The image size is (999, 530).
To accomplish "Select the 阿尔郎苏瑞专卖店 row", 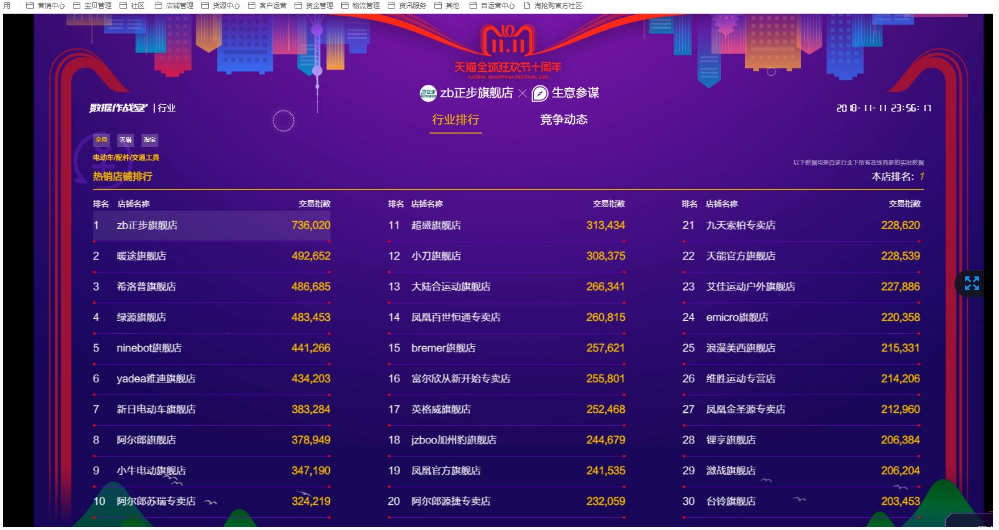I will pos(212,501).
